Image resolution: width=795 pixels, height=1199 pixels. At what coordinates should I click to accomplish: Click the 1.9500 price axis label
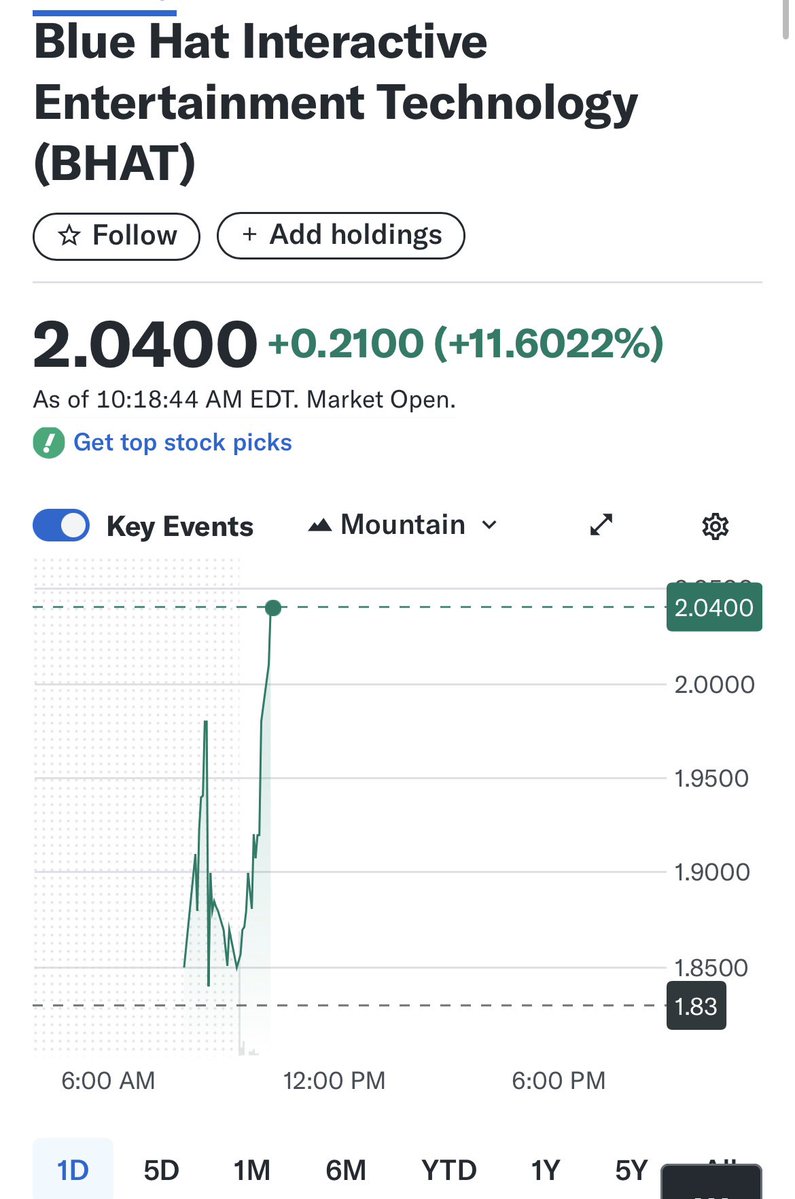pos(711,778)
